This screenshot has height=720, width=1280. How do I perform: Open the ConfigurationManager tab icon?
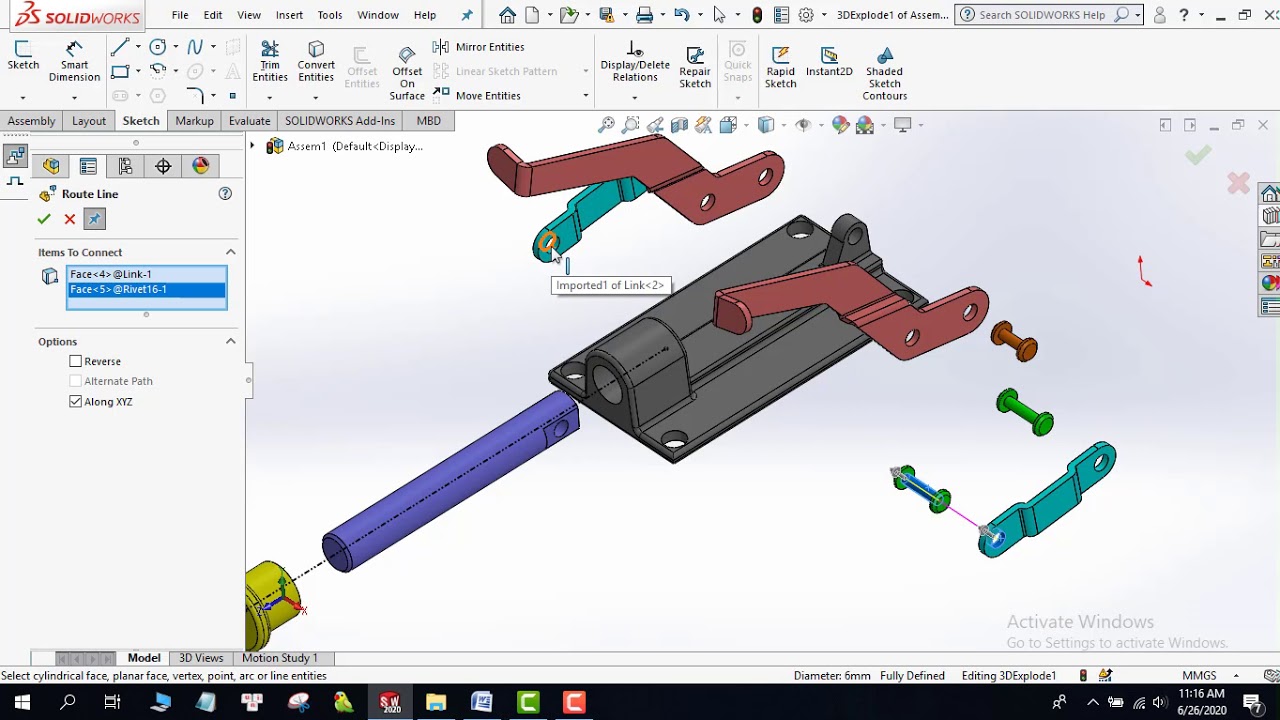coord(125,166)
